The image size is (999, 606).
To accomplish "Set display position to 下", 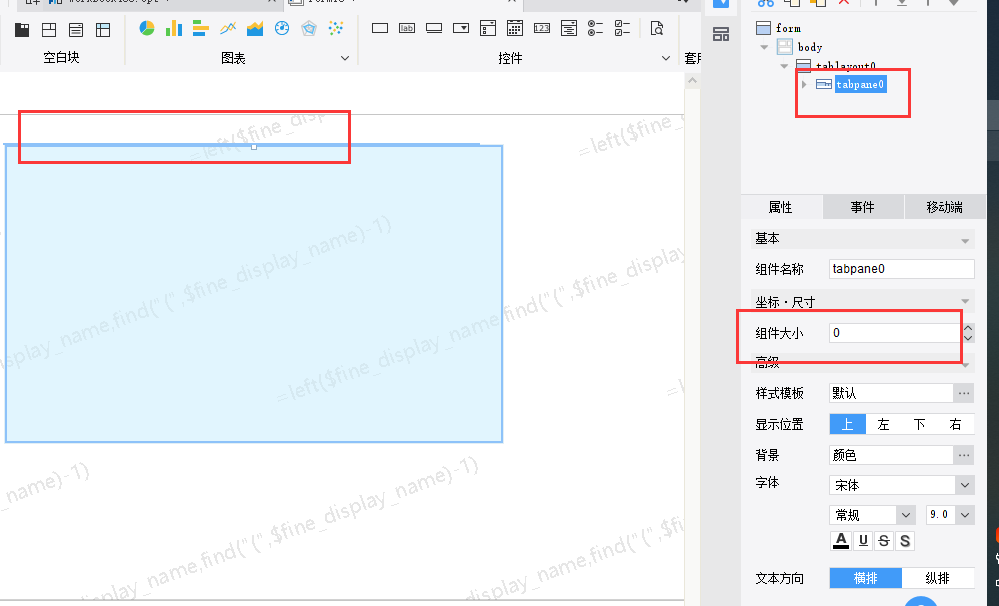I will pos(919,424).
